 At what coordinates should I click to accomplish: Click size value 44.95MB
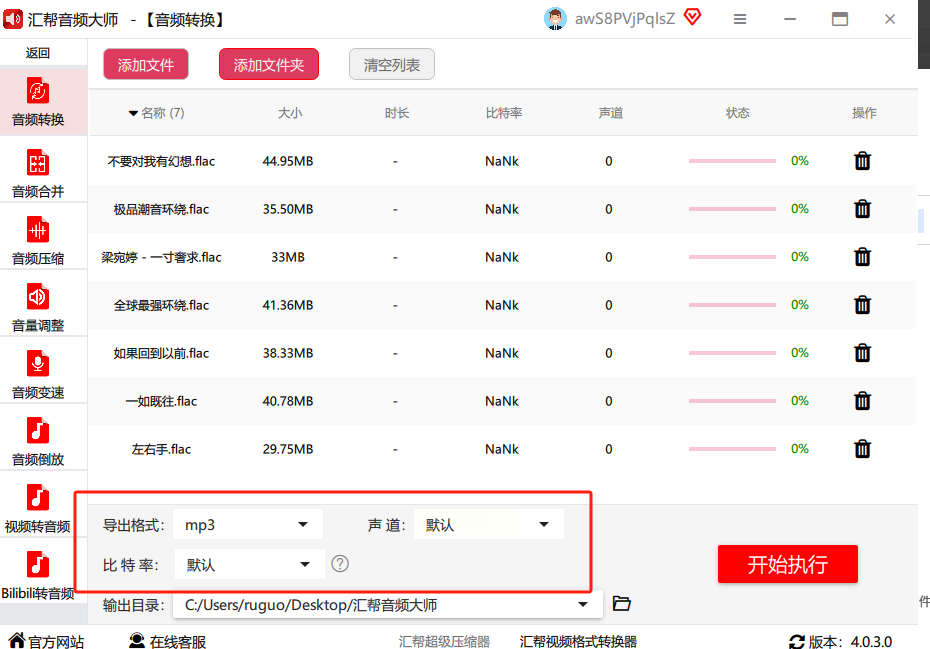click(288, 161)
